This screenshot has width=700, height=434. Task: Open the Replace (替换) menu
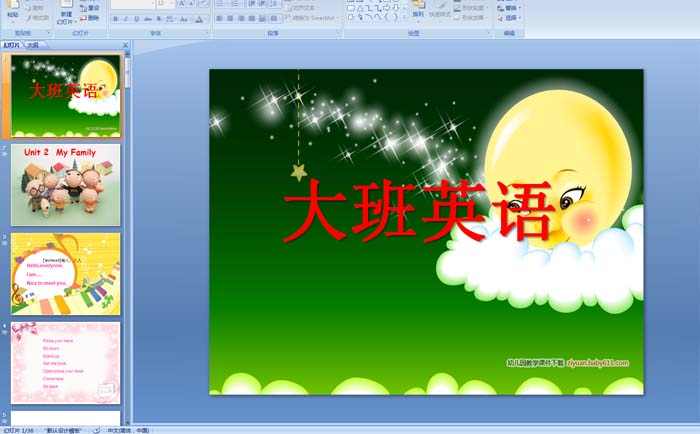[509, 8]
